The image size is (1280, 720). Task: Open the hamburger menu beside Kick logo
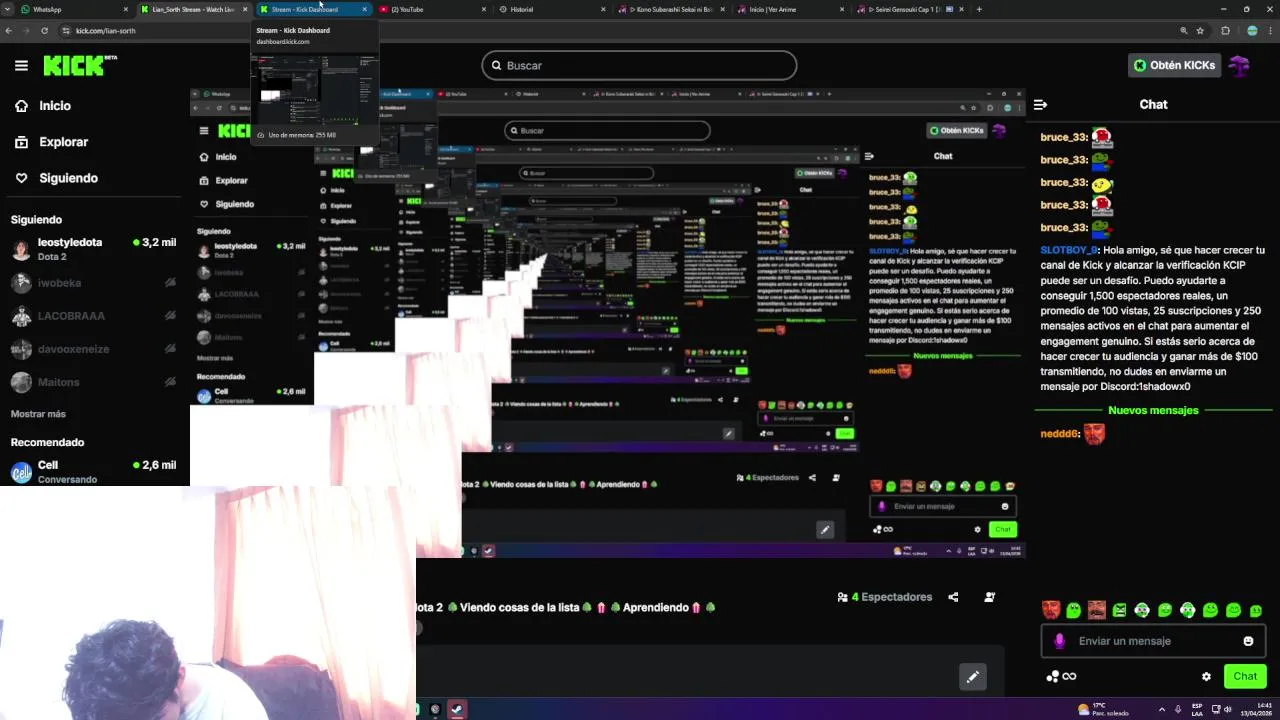pyautogui.click(x=21, y=65)
